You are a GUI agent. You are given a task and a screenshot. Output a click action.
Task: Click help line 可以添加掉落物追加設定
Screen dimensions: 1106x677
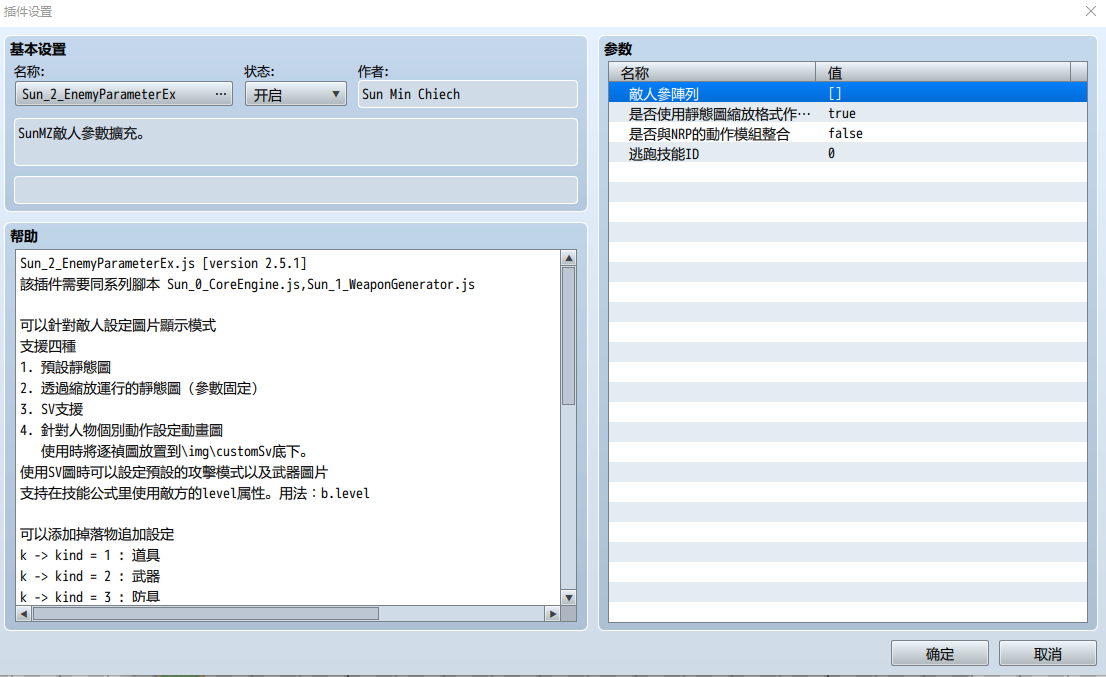97,534
